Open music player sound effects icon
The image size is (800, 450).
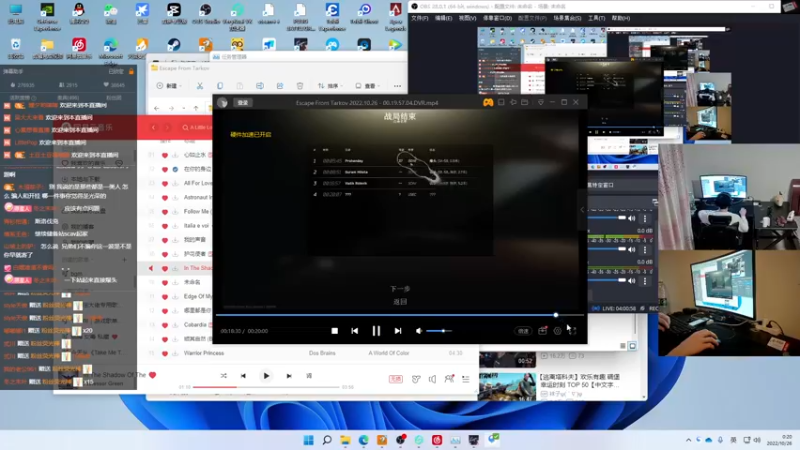pos(416,379)
